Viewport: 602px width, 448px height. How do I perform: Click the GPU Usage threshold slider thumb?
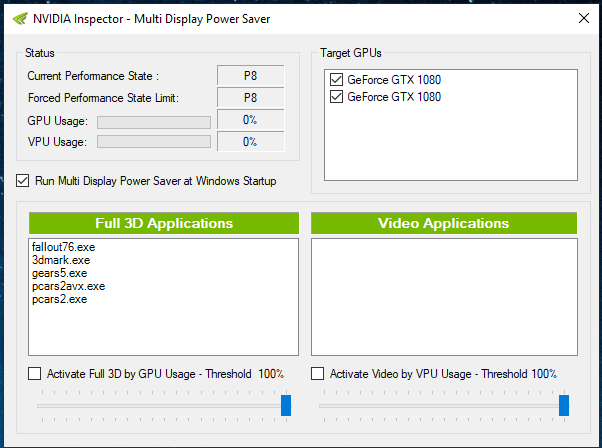(x=286, y=405)
